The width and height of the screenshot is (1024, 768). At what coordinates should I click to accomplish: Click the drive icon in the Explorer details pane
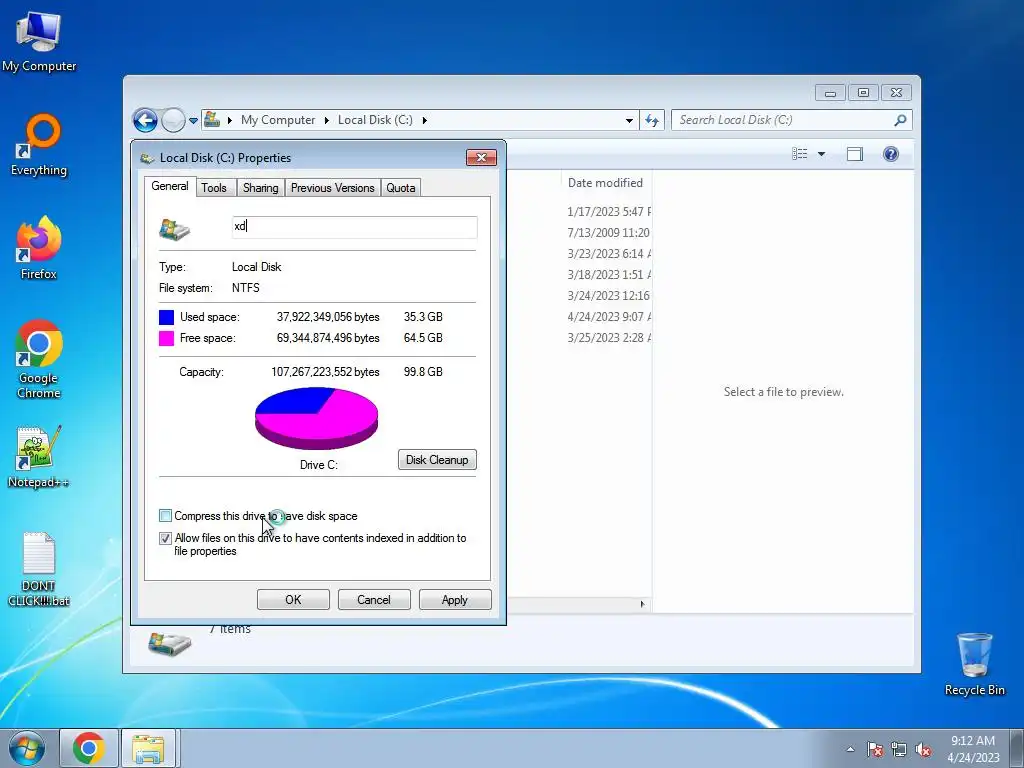tap(169, 644)
